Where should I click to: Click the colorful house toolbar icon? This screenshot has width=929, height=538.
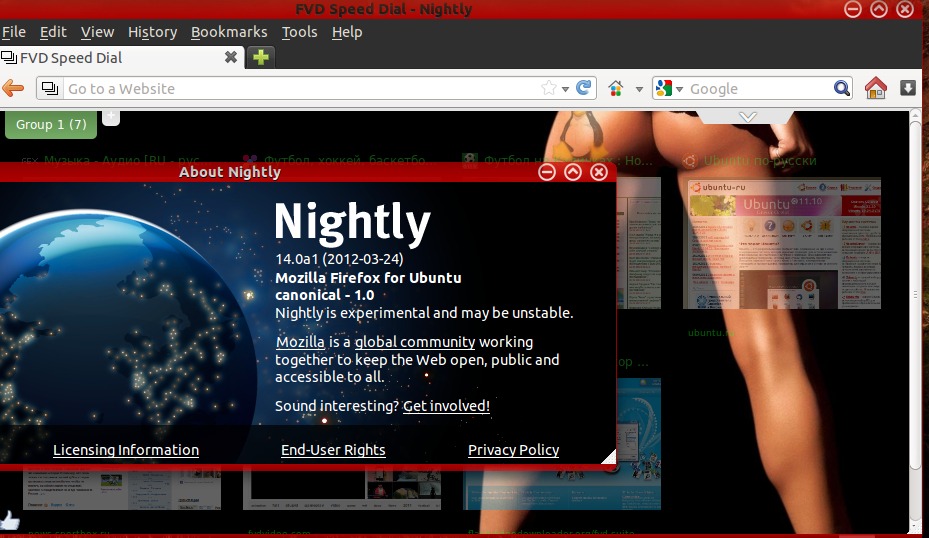point(616,89)
